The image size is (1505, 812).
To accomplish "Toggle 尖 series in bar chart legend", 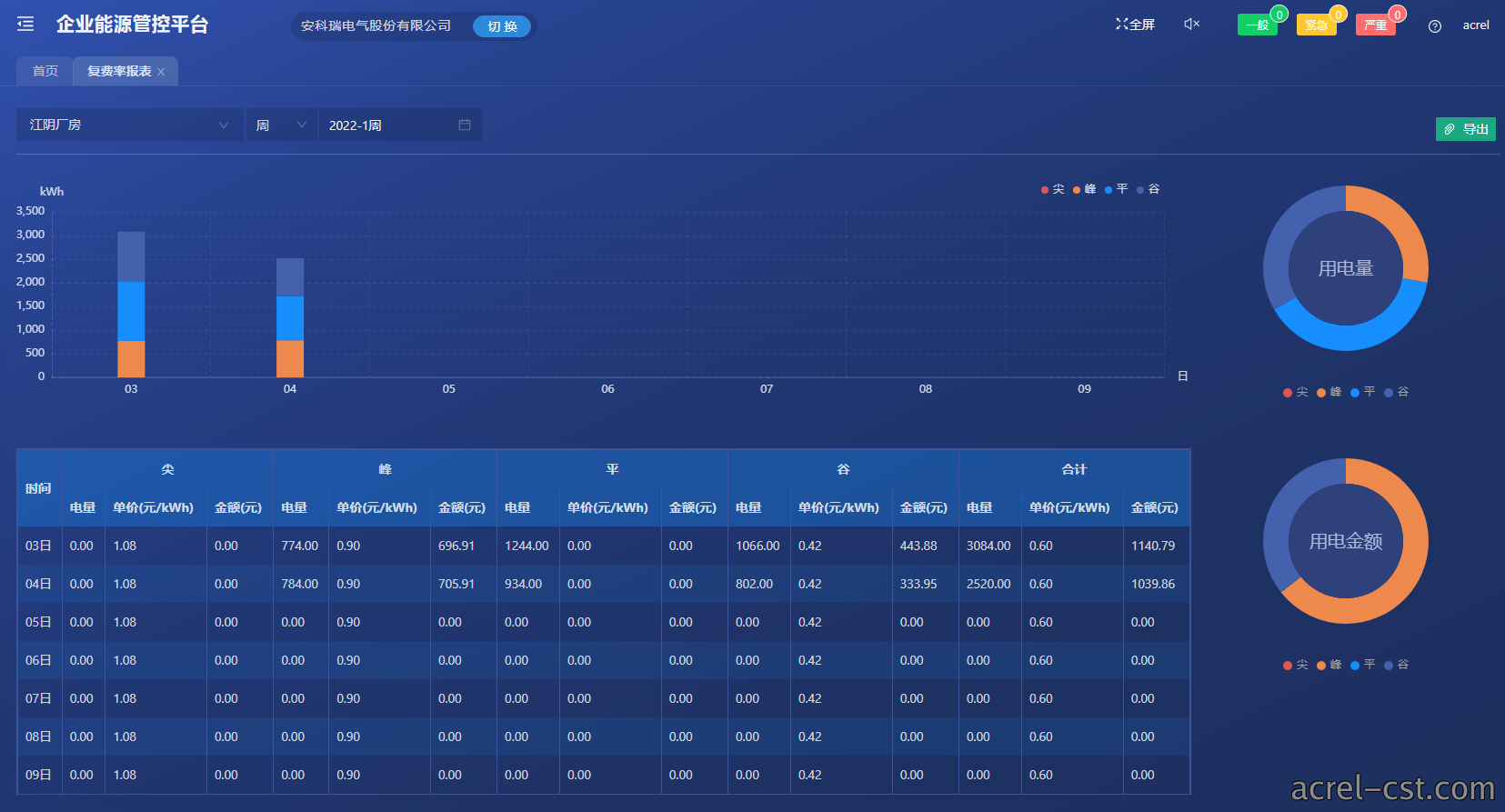I will (x=1052, y=189).
